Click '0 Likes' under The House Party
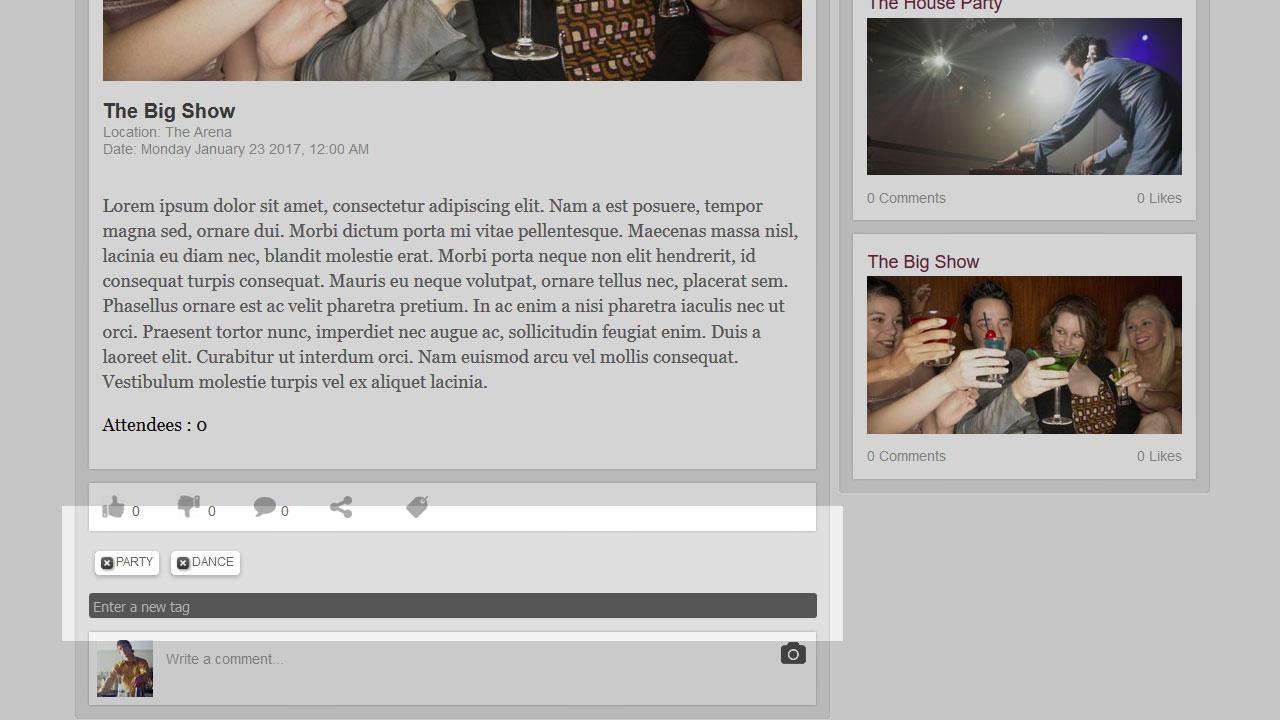 (1159, 198)
